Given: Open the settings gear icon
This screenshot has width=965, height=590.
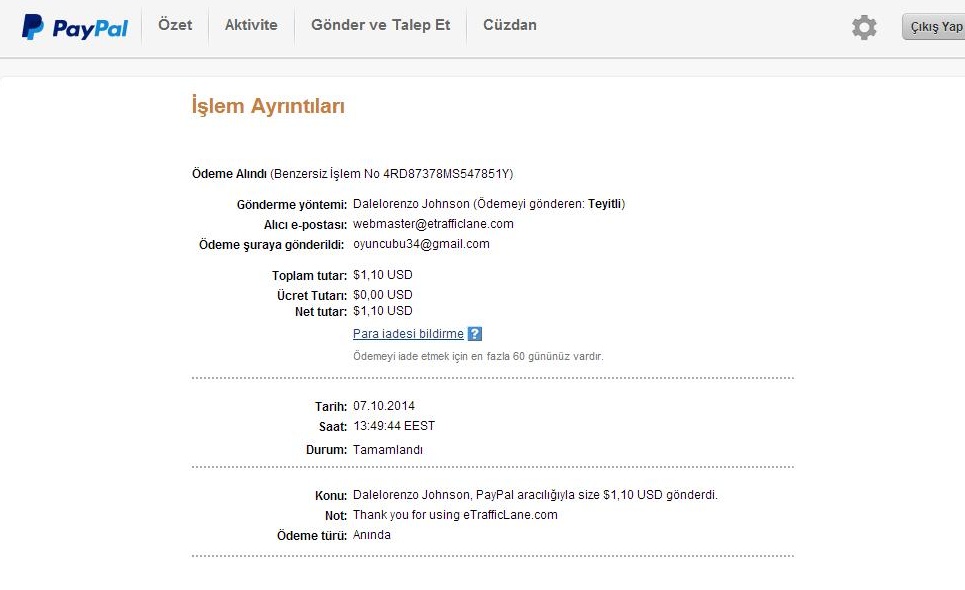Looking at the screenshot, I should 864,27.
